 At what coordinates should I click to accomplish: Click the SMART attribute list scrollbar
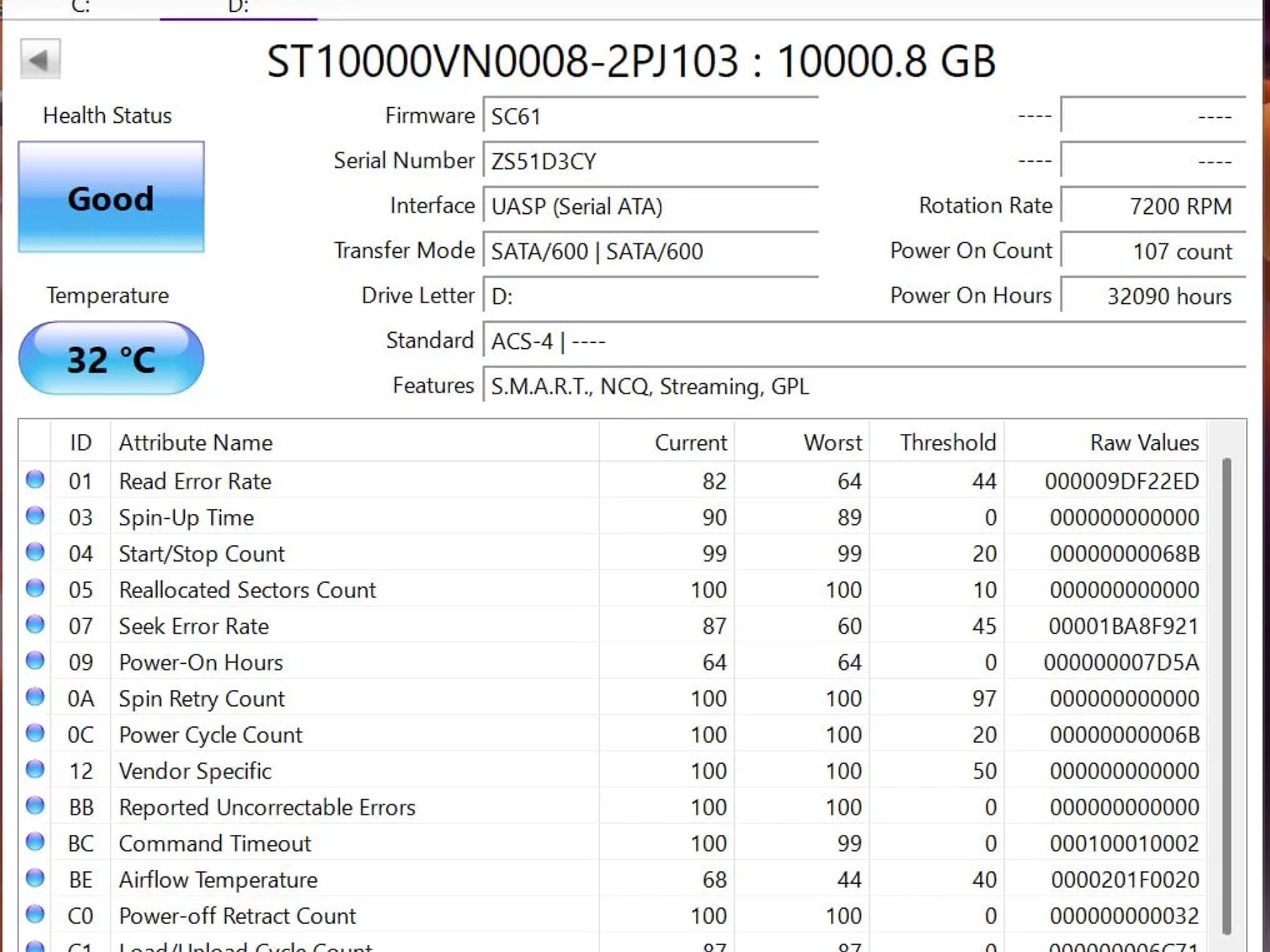pos(1226,695)
